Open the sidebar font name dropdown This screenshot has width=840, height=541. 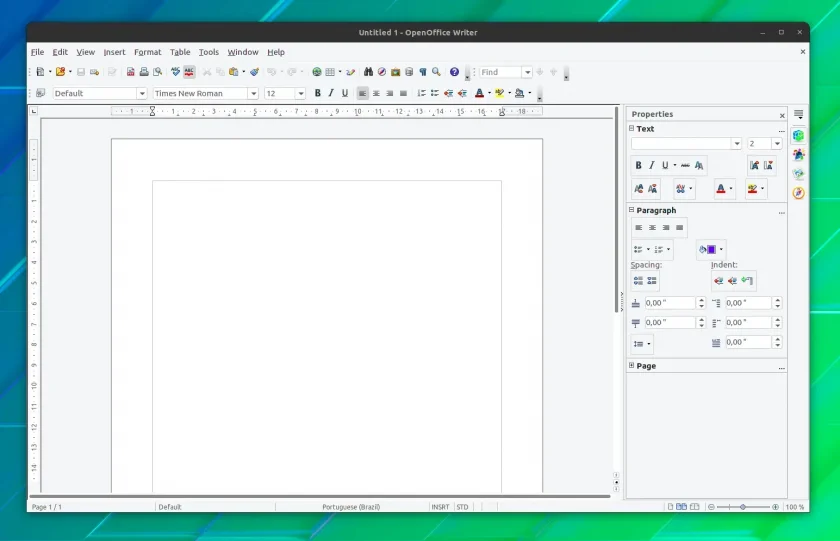pyautogui.click(x=737, y=144)
